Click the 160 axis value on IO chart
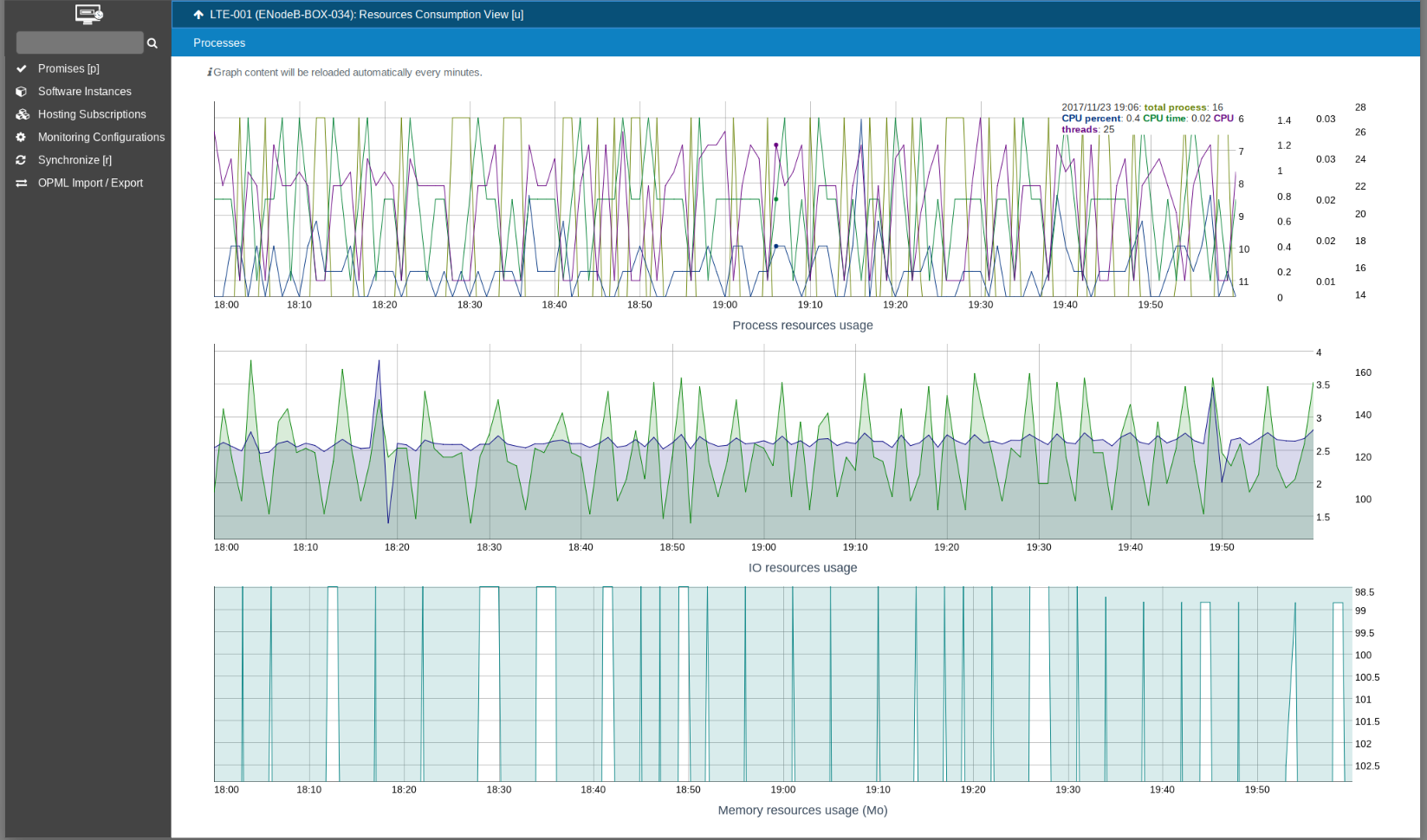Screen dimensions: 1427x840 coord(1363,372)
